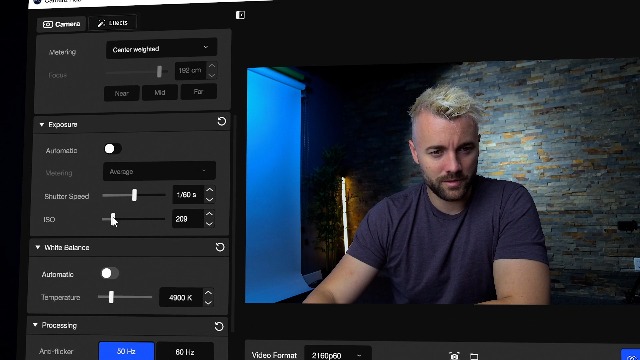Switch to the Camera tab
The height and width of the screenshot is (360, 640).
click(62, 24)
